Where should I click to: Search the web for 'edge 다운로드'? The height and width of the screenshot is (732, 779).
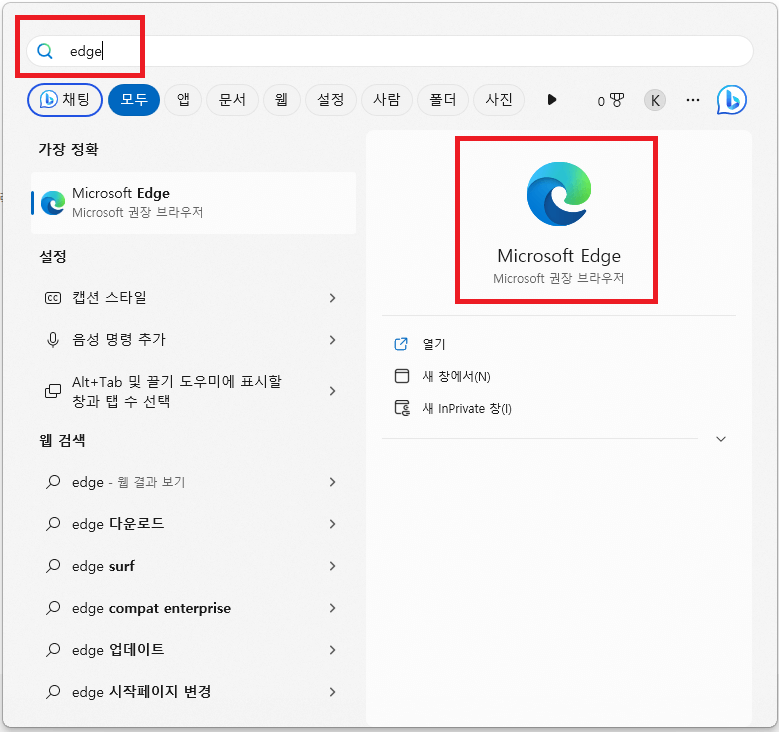click(194, 524)
